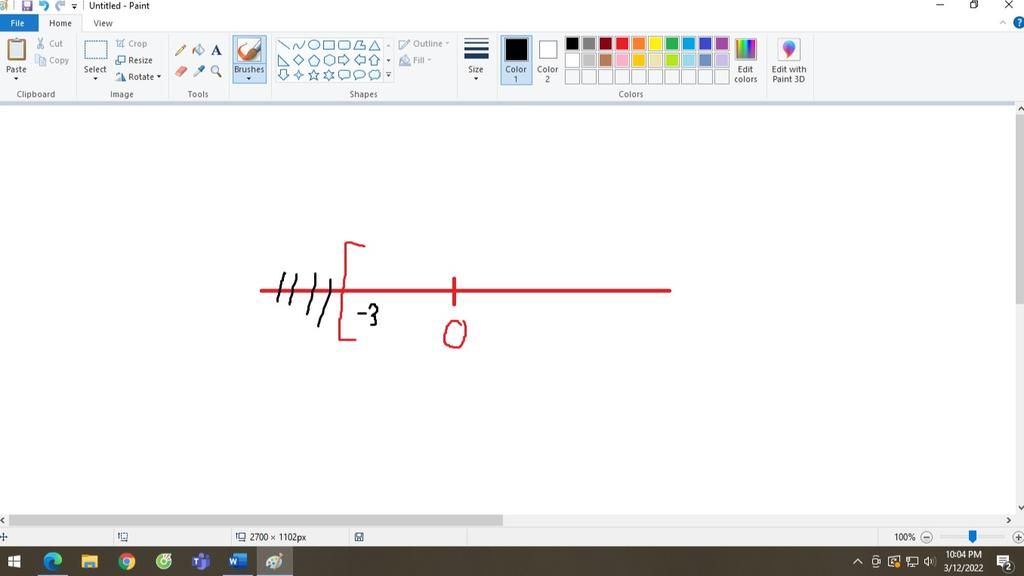Open the Brushes dropdown arrow
This screenshot has height=576, width=1024.
click(249, 79)
